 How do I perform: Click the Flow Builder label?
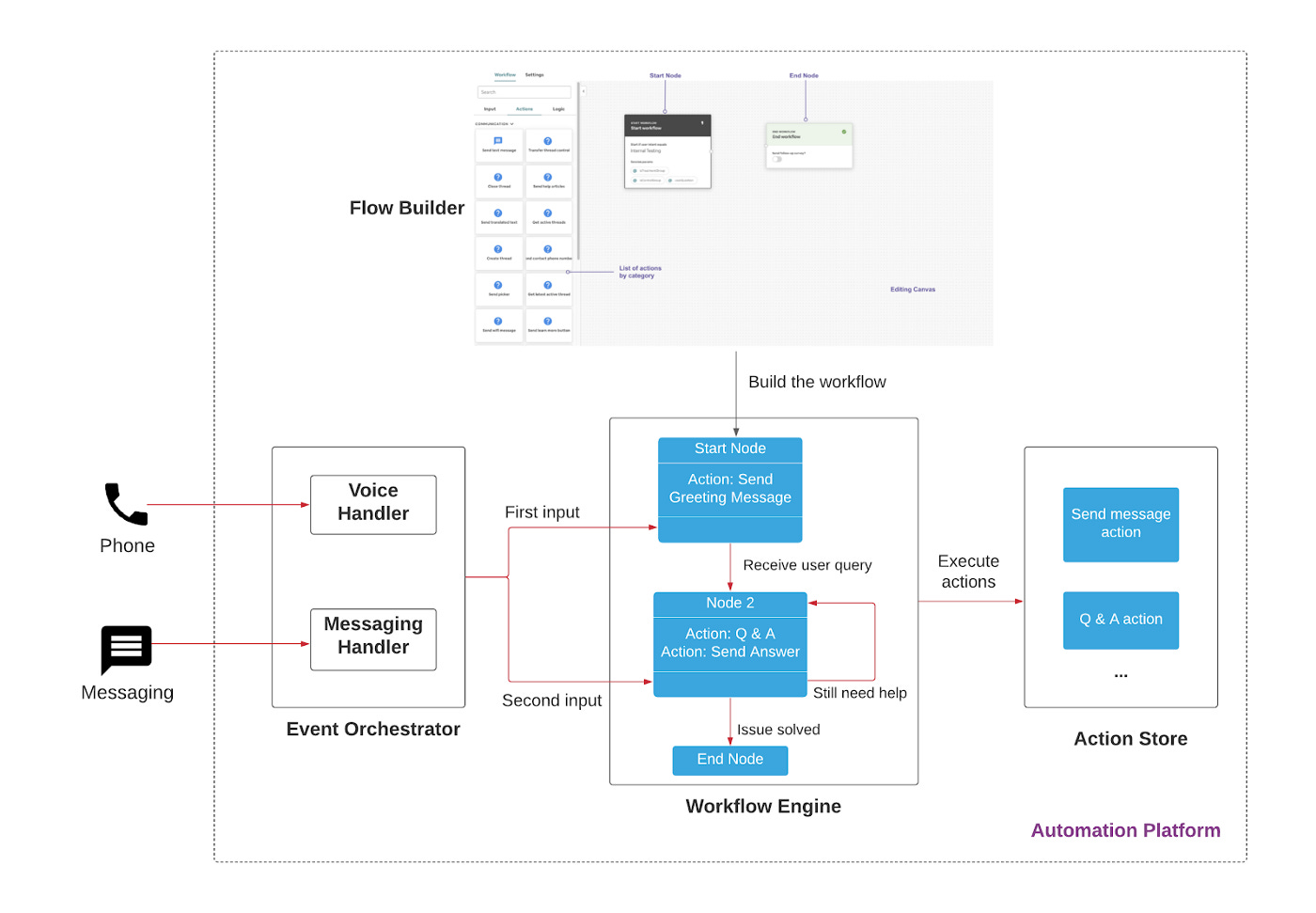pos(407,209)
